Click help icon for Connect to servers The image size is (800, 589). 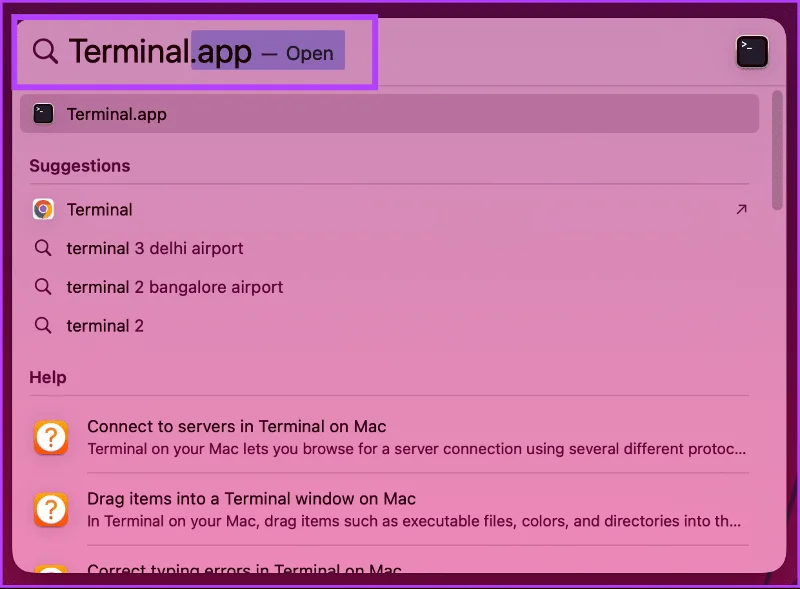click(51, 437)
